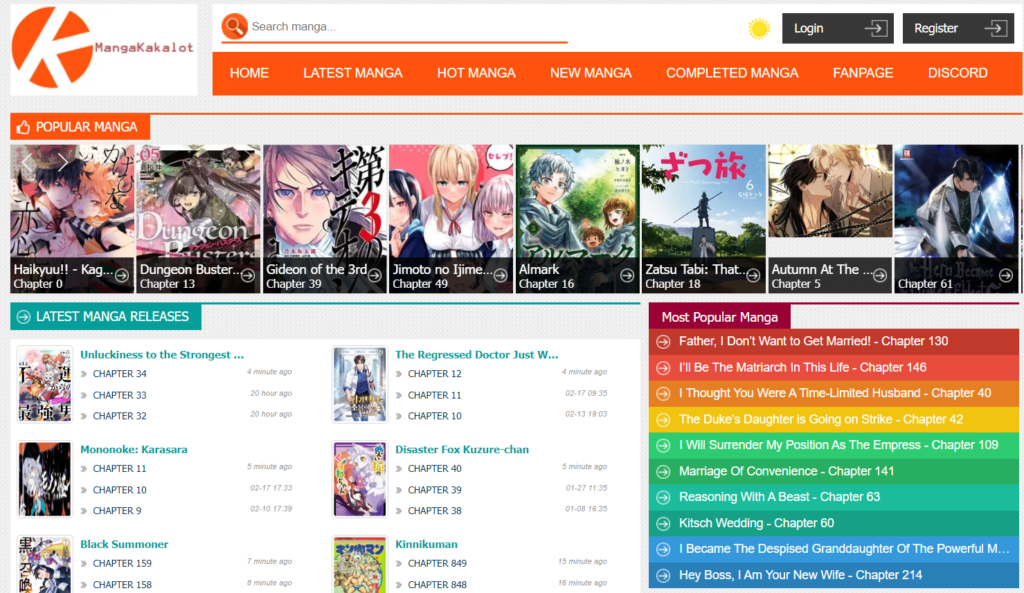This screenshot has width=1024, height=593.
Task: Open Kitsch Wedding - Chapter 60 entry
Action: (756, 523)
